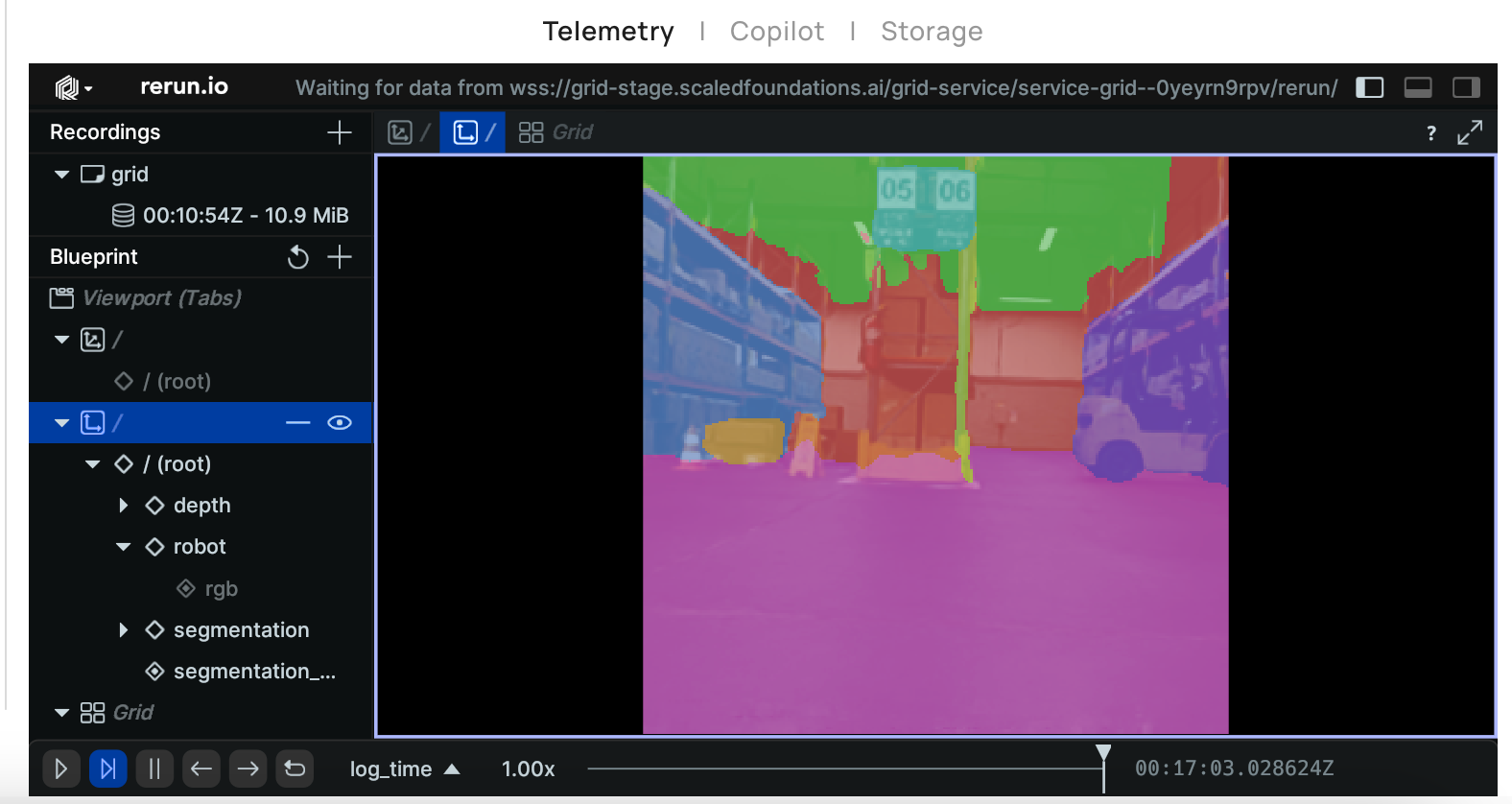Image resolution: width=1512 pixels, height=804 pixels.
Task: Toggle the bottom timeline panel
Action: point(1417,88)
